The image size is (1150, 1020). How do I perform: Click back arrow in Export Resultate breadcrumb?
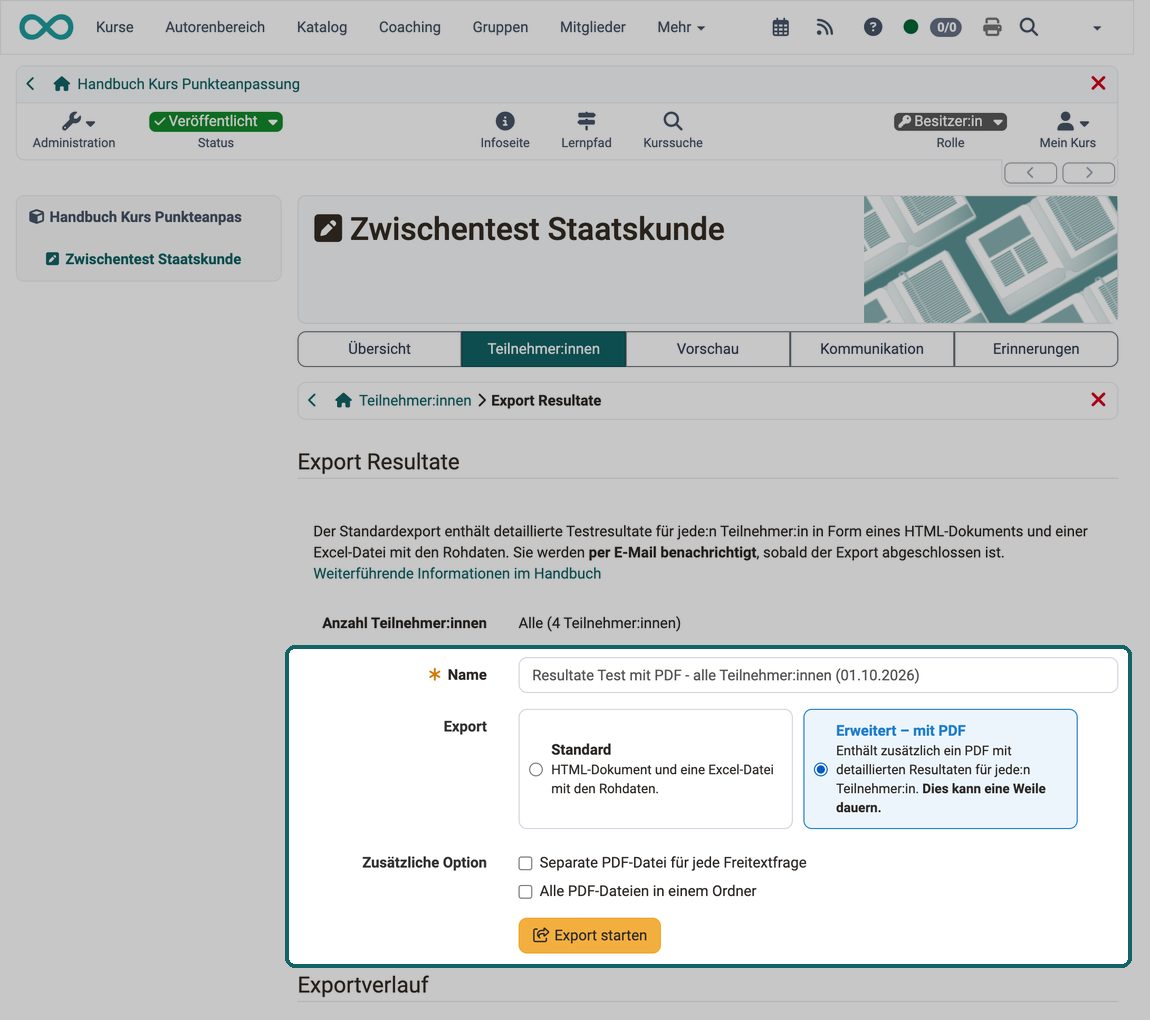click(x=312, y=400)
